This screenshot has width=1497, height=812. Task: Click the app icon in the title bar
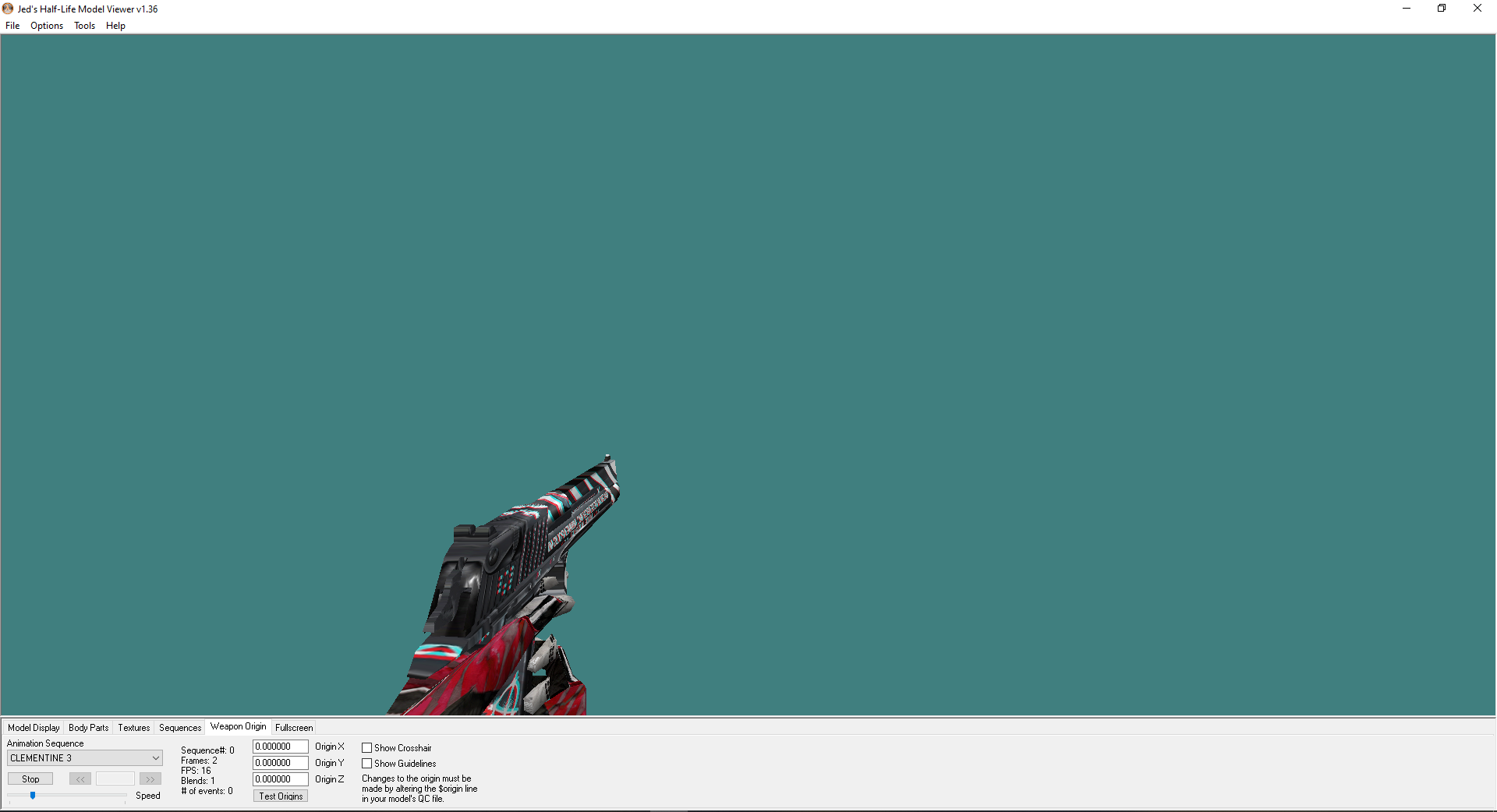pyautogui.click(x=8, y=9)
